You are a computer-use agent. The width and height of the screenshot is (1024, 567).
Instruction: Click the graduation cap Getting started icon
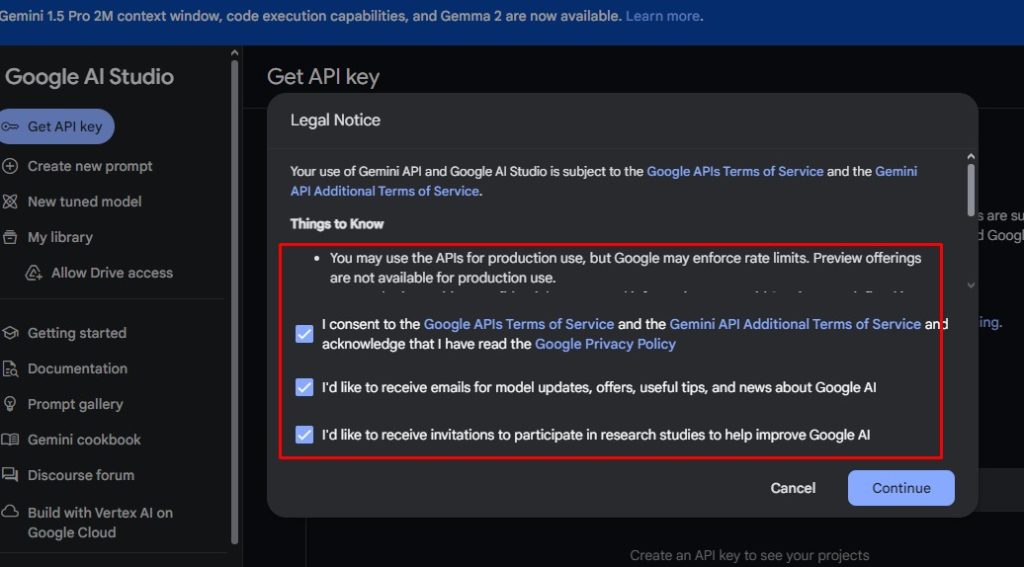click(10, 333)
